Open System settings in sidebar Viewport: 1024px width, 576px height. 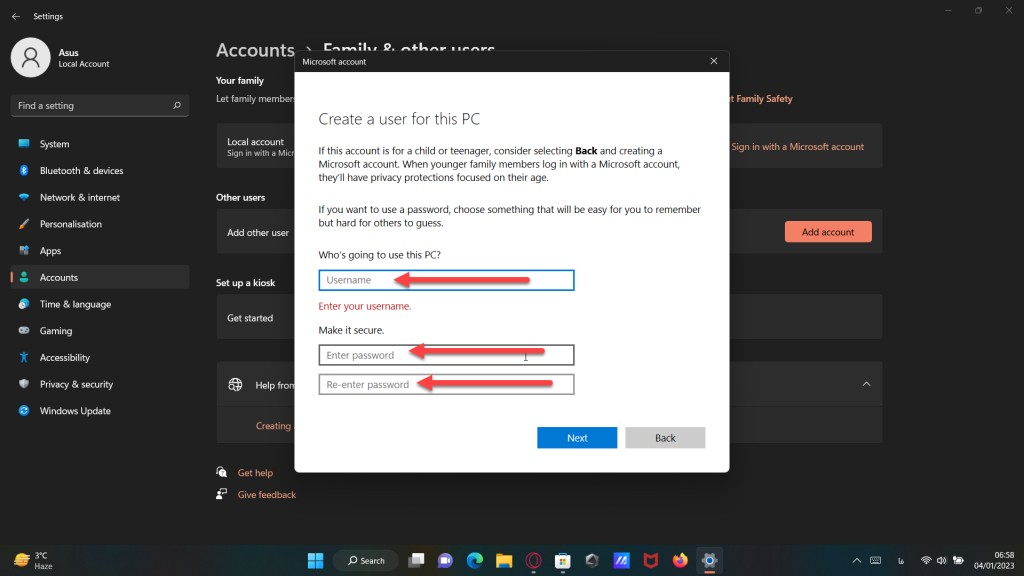54,144
